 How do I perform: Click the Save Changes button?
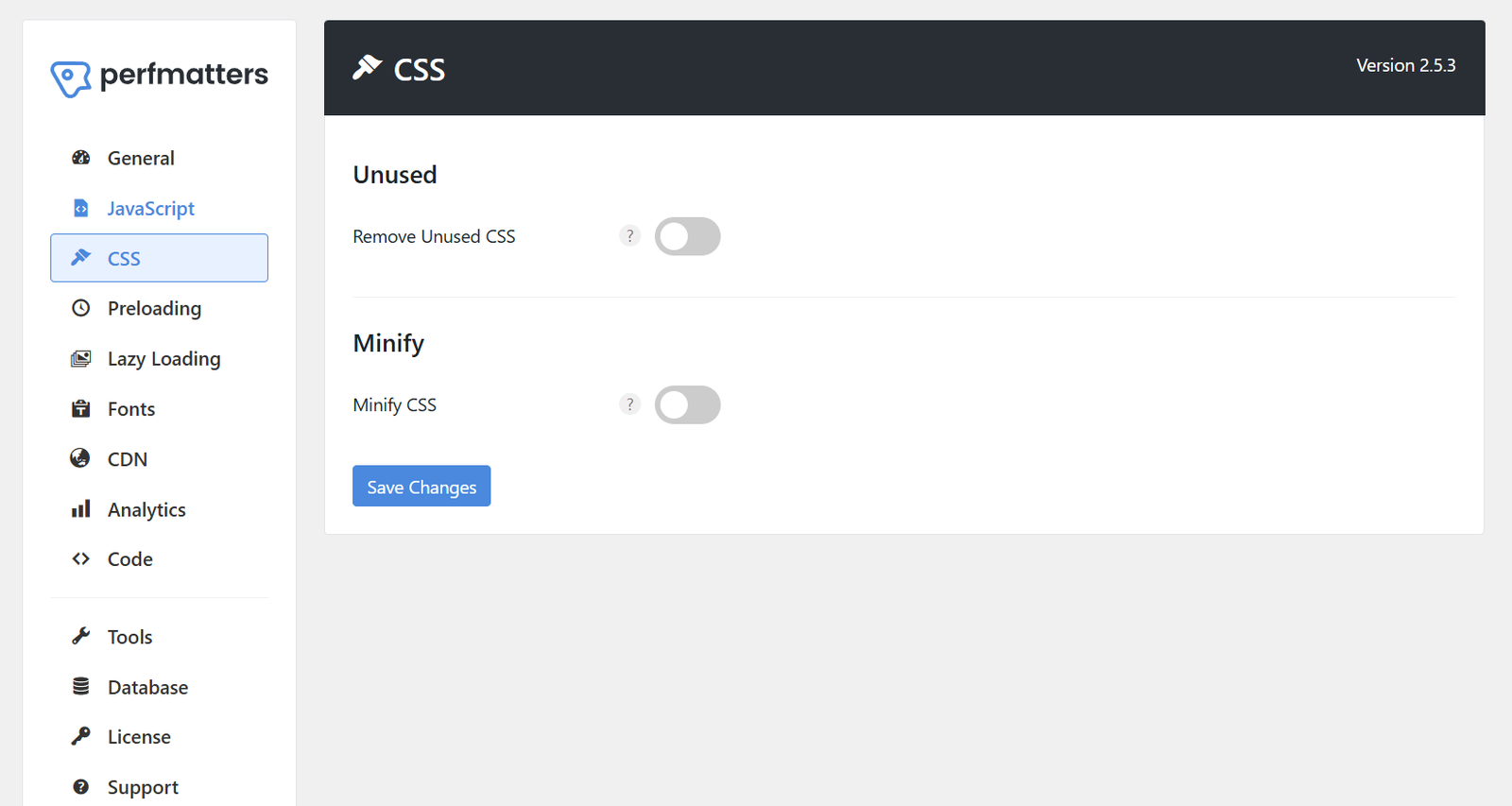point(421,486)
